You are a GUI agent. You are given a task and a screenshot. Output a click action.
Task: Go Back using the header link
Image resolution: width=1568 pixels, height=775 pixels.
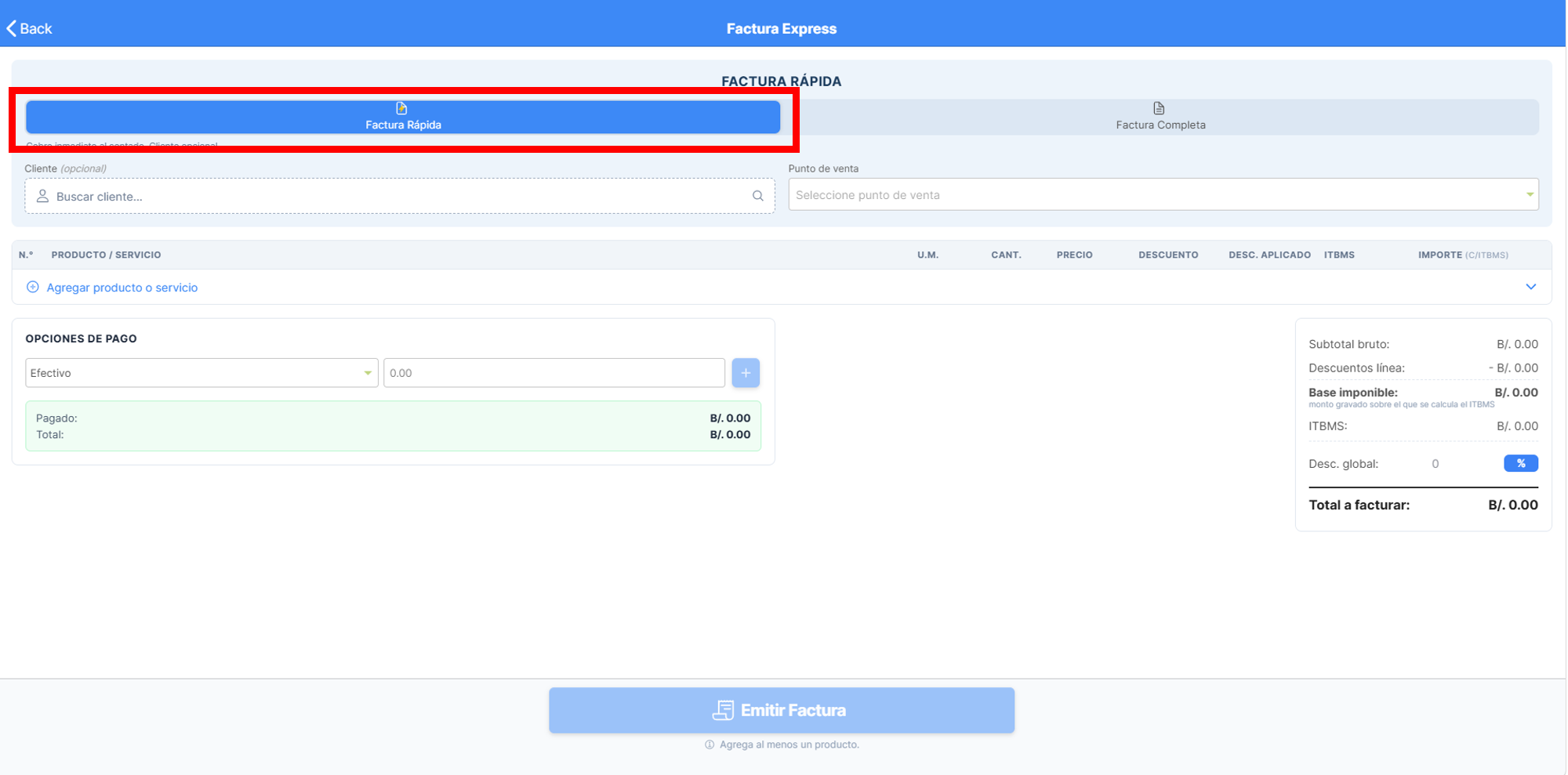(29, 29)
